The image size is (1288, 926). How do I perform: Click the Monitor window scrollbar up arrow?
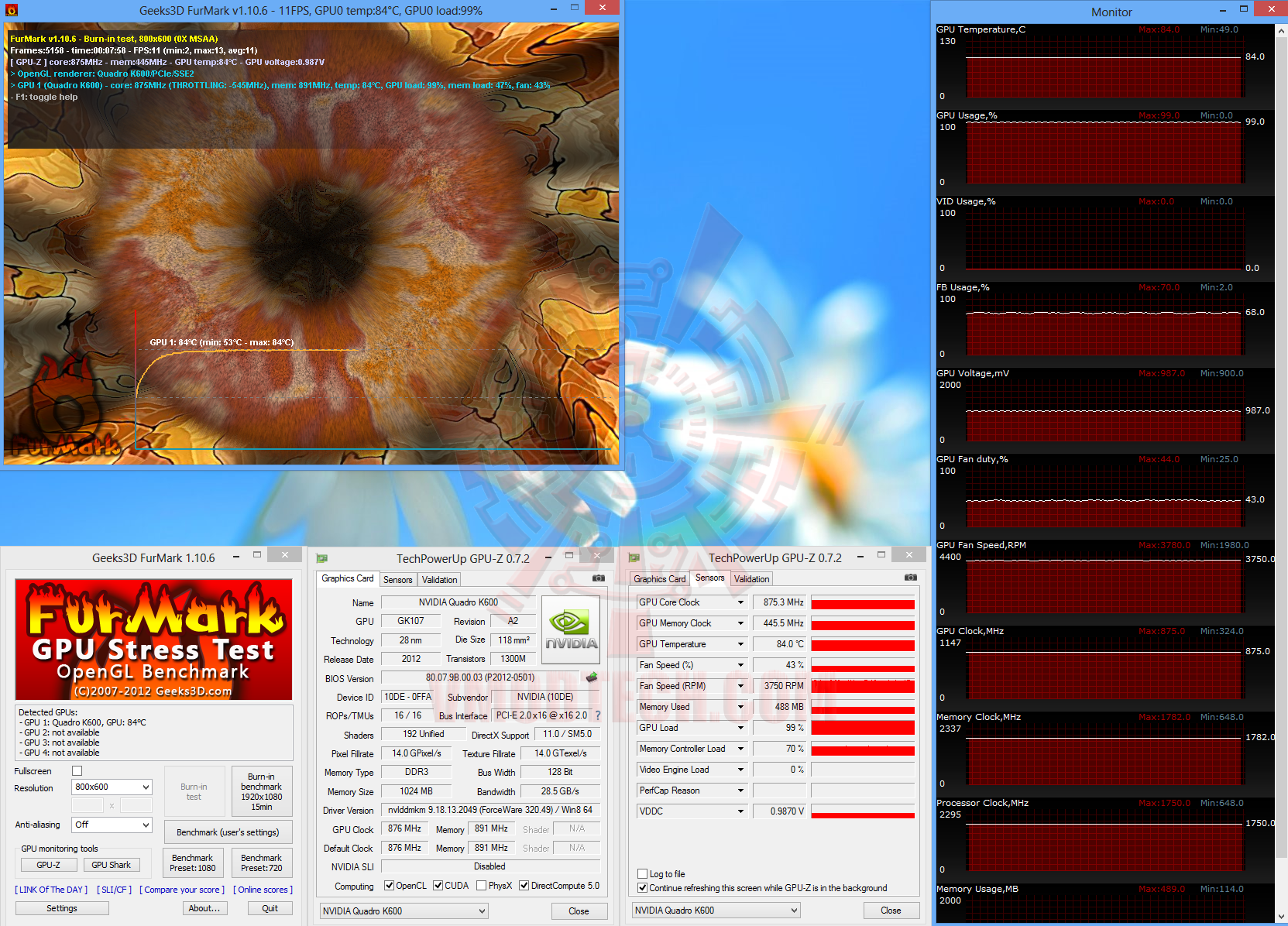(1281, 30)
